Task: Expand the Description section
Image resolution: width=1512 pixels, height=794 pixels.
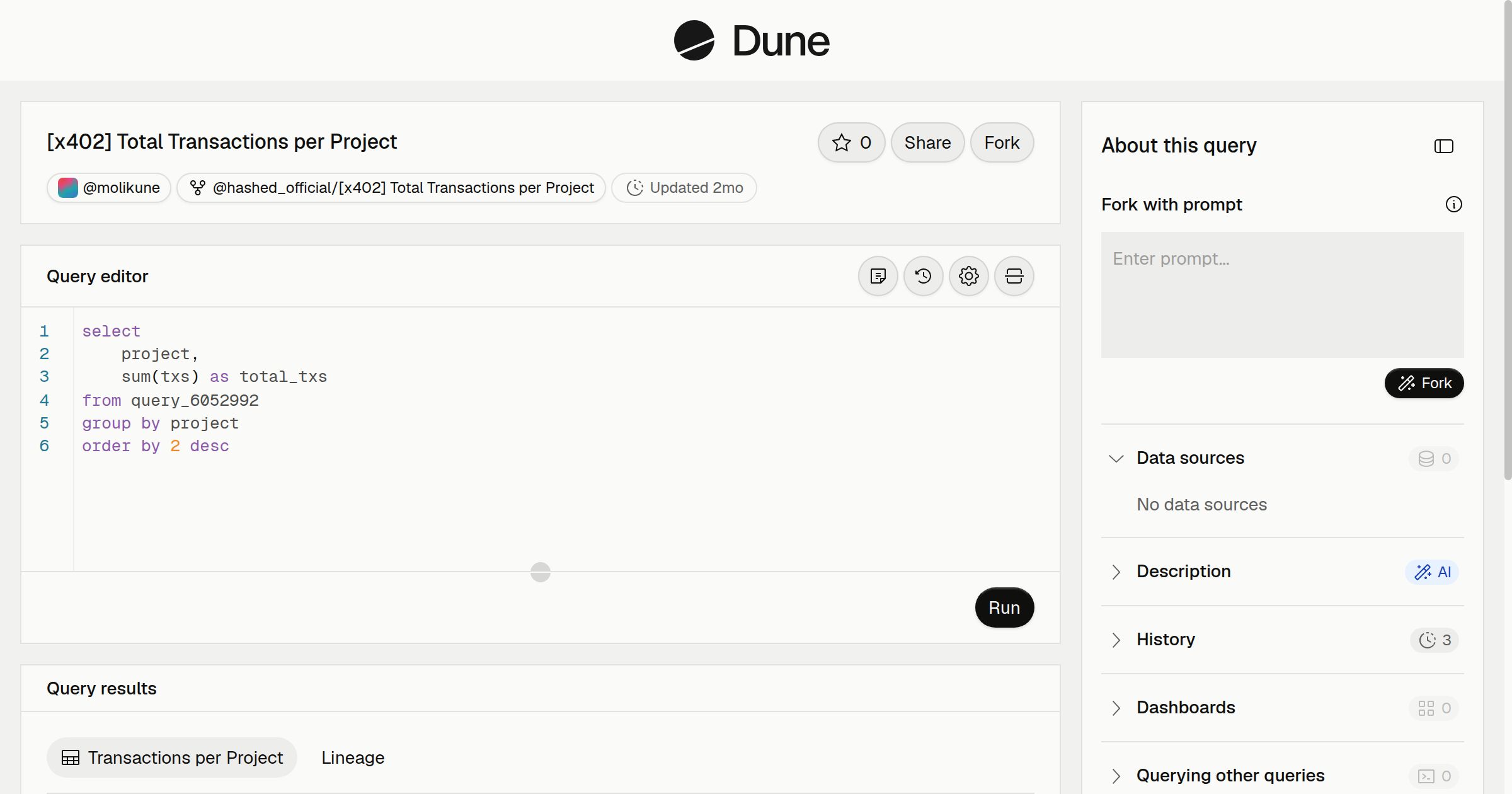Action: pyautogui.click(x=1116, y=572)
